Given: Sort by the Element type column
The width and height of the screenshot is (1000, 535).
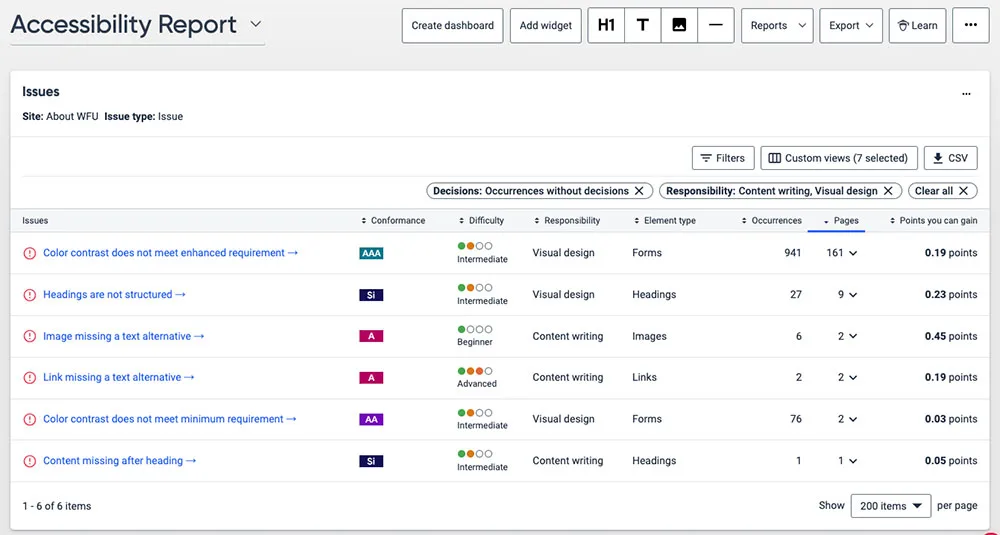Looking at the screenshot, I should tap(665, 221).
